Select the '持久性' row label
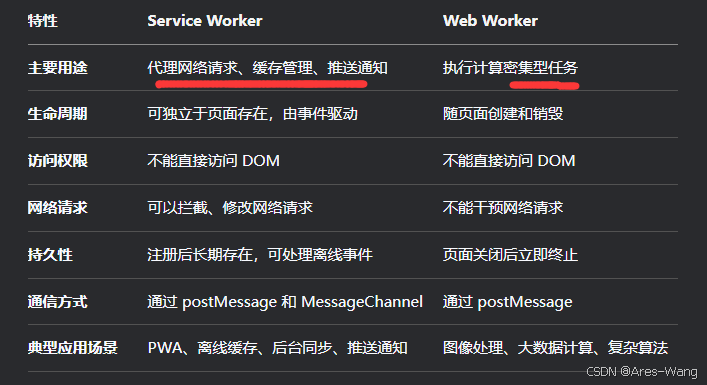The width and height of the screenshot is (707, 385). click(50, 255)
